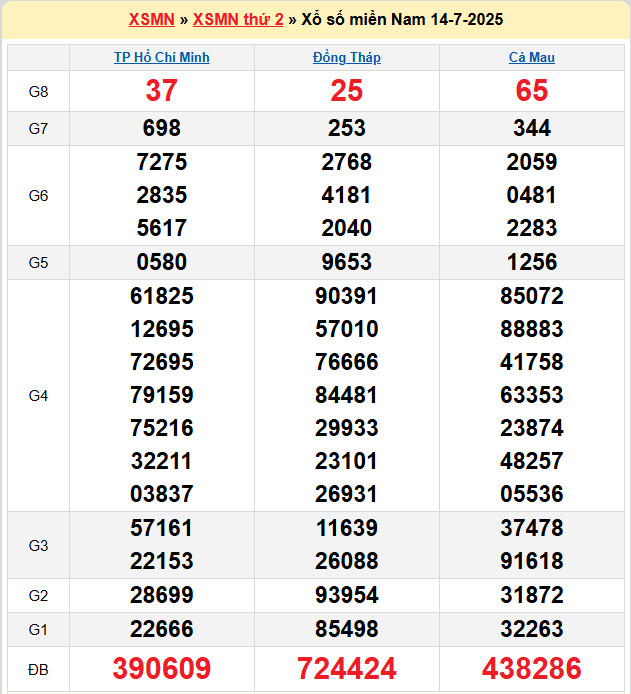Select the G3 number 11639
This screenshot has width=631, height=694.
pos(346,528)
